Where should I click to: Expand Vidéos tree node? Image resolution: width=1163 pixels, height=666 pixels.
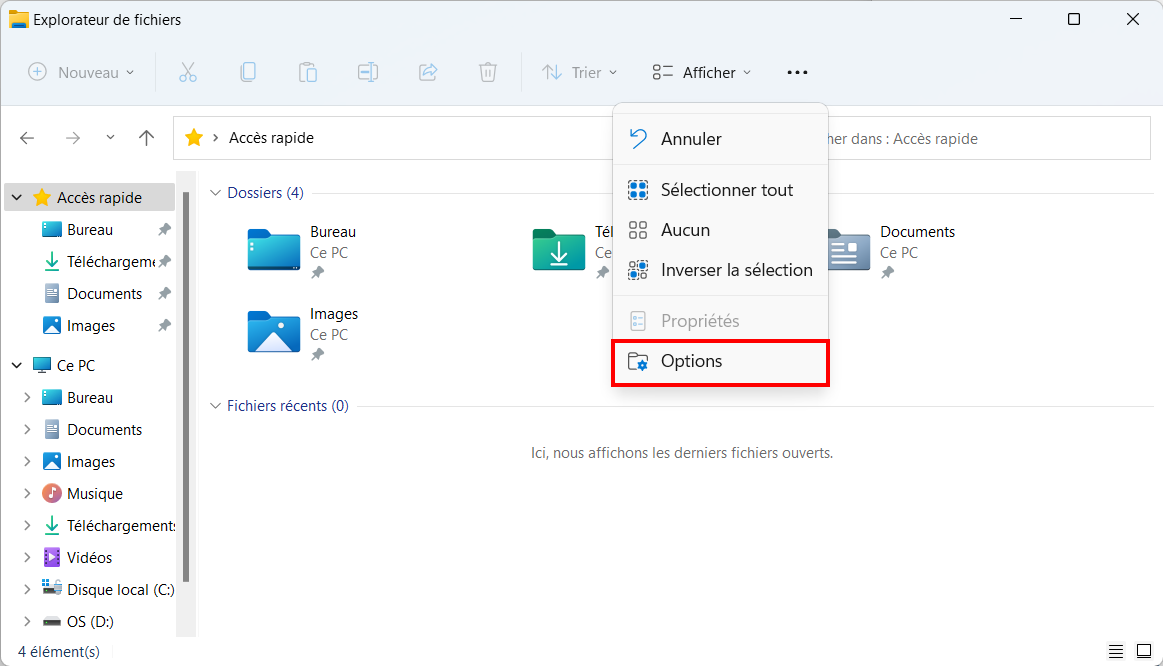(x=27, y=557)
